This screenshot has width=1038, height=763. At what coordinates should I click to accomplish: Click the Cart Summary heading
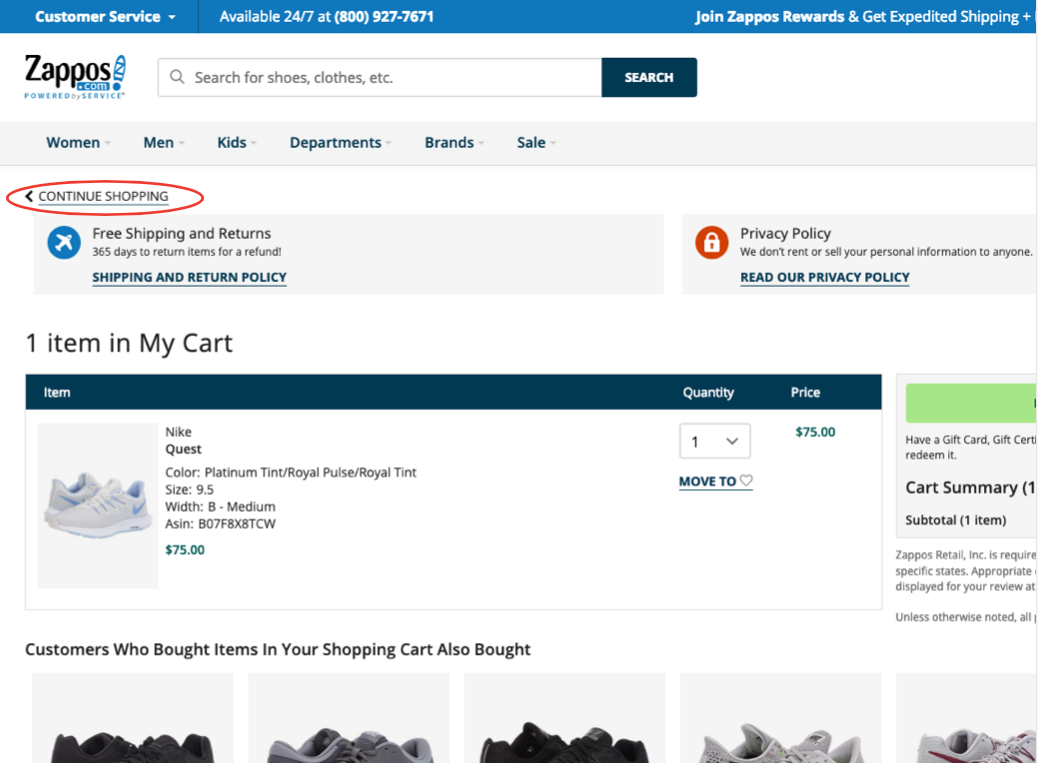[970, 488]
